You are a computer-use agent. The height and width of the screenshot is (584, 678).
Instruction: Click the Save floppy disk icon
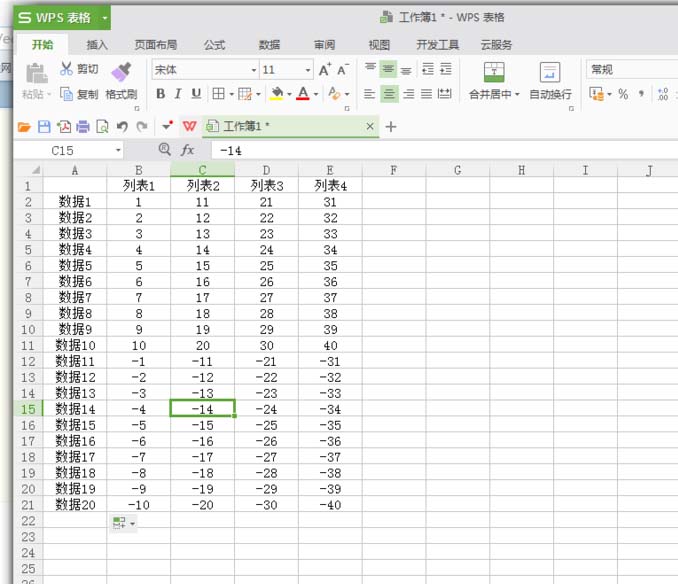pos(44,127)
